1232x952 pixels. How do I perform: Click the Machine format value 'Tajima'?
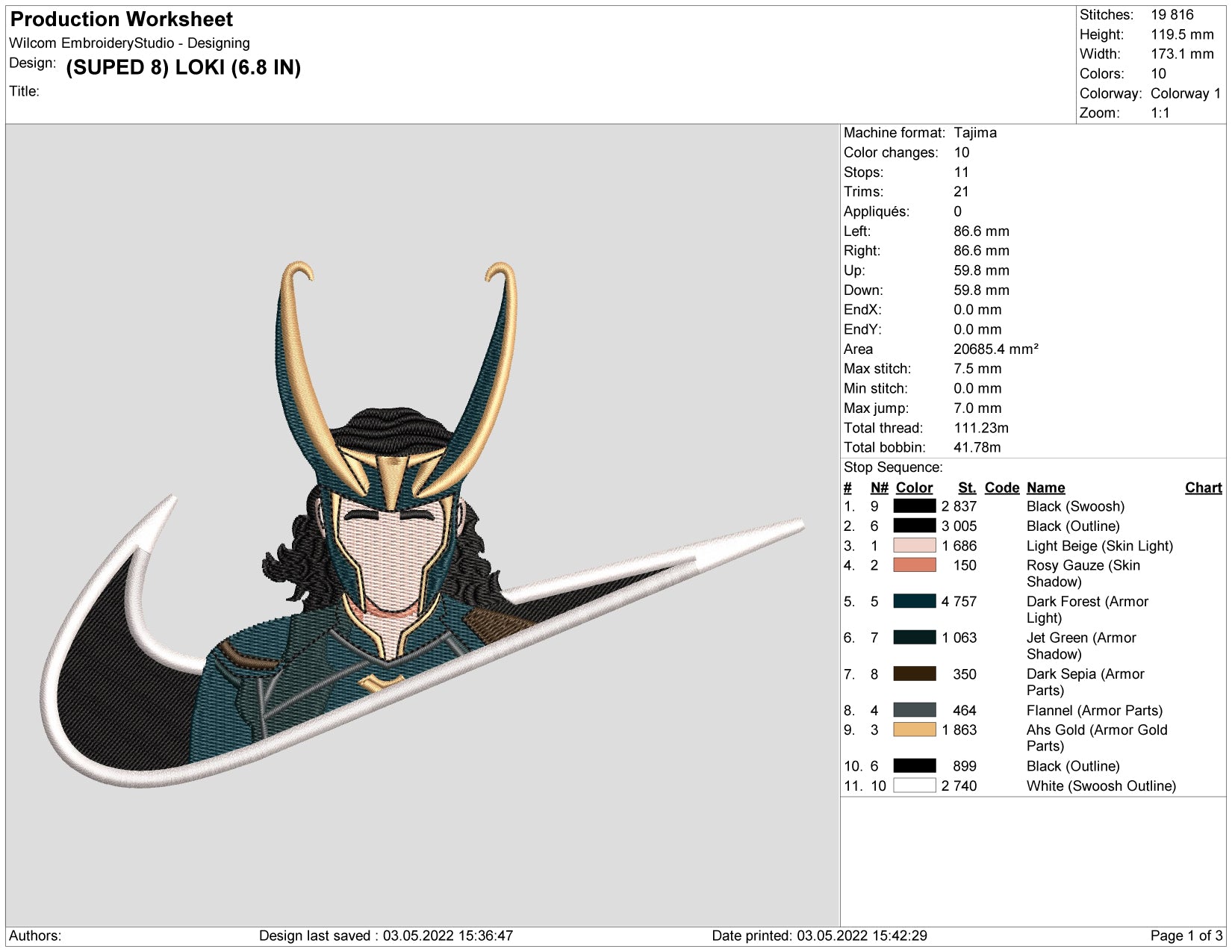pos(975,133)
